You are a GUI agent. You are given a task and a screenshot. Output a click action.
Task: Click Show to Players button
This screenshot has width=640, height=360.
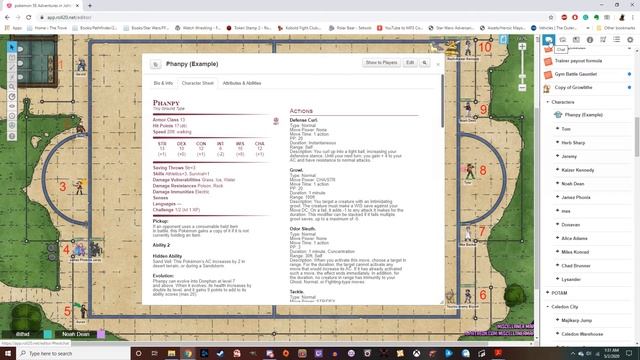381,62
